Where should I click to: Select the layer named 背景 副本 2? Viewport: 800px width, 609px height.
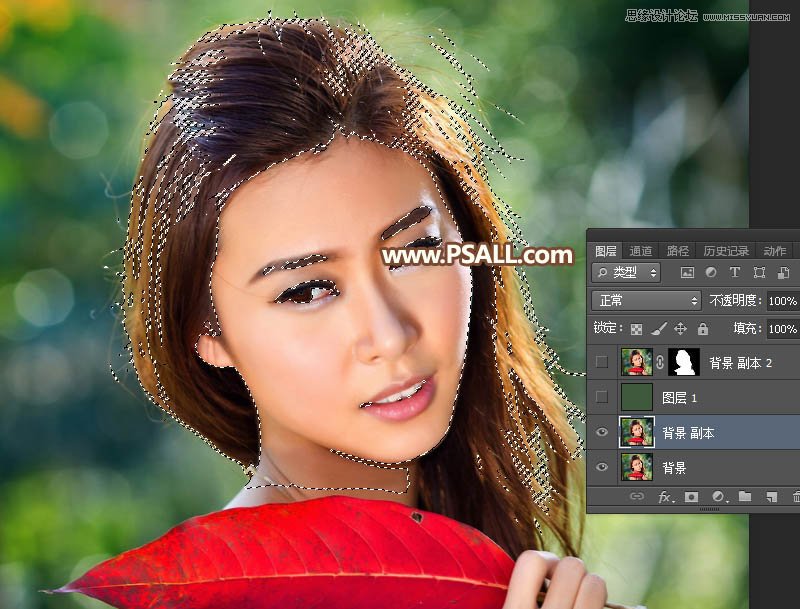(741, 363)
